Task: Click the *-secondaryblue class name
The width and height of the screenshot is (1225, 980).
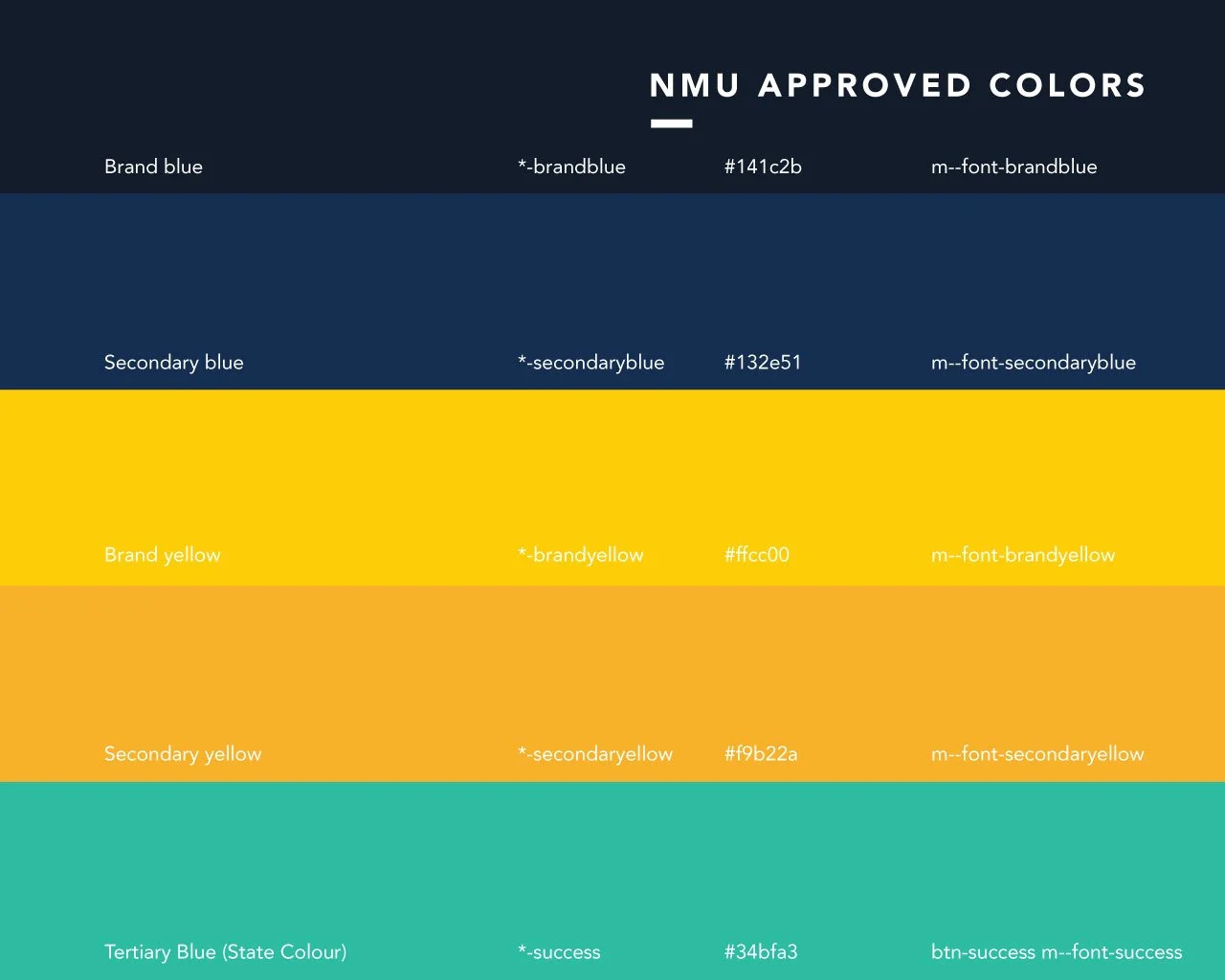Action: tap(590, 363)
